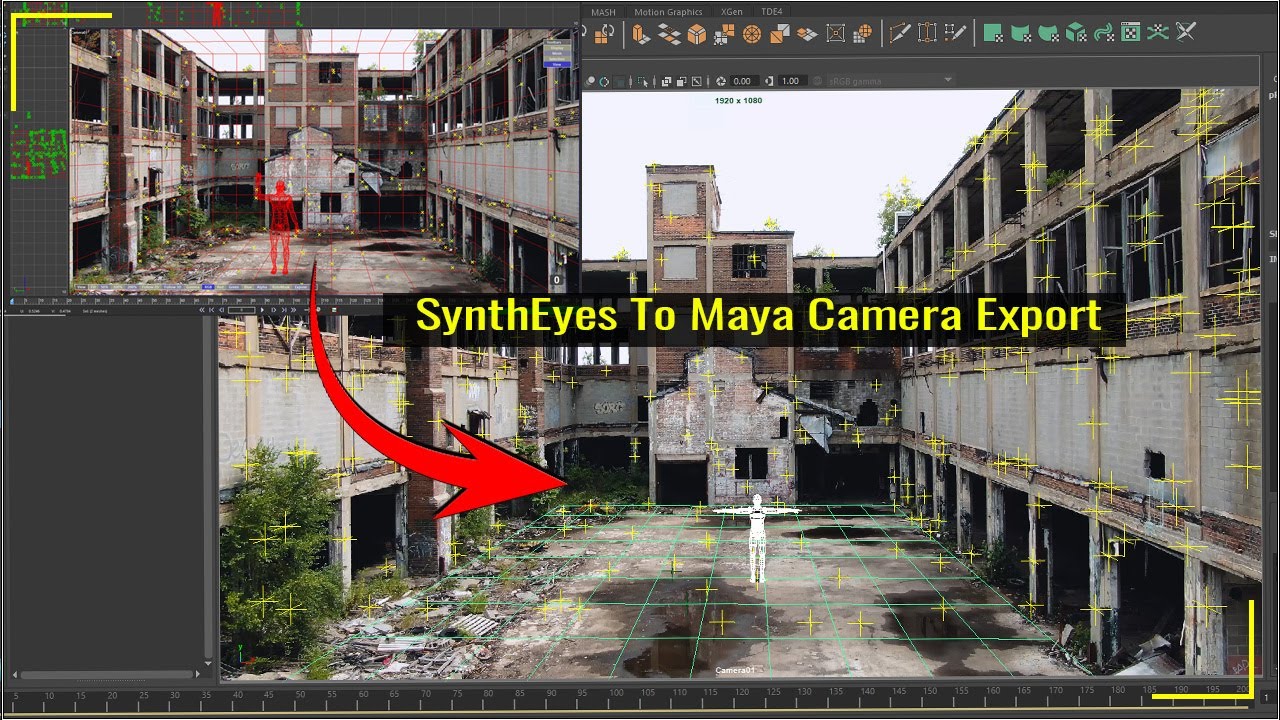
Task: Toggle X-Ray mode in panel toolbar
Action: [x=666, y=81]
